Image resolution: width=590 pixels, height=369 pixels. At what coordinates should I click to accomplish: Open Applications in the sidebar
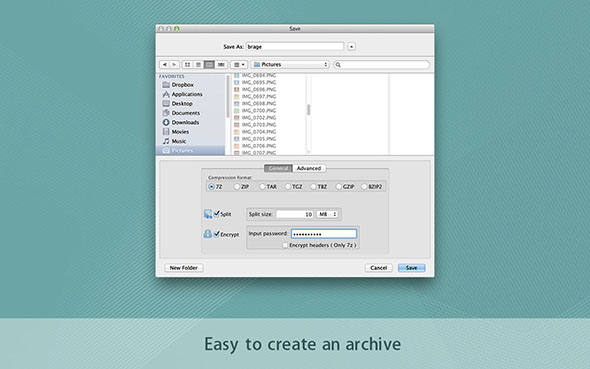tap(182, 94)
